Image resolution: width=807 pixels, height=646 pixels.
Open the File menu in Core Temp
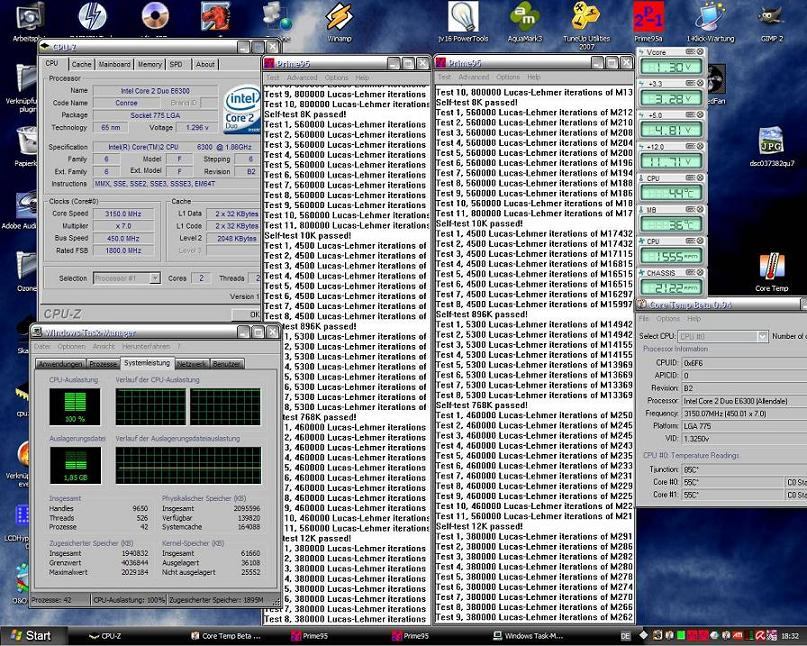point(643,319)
